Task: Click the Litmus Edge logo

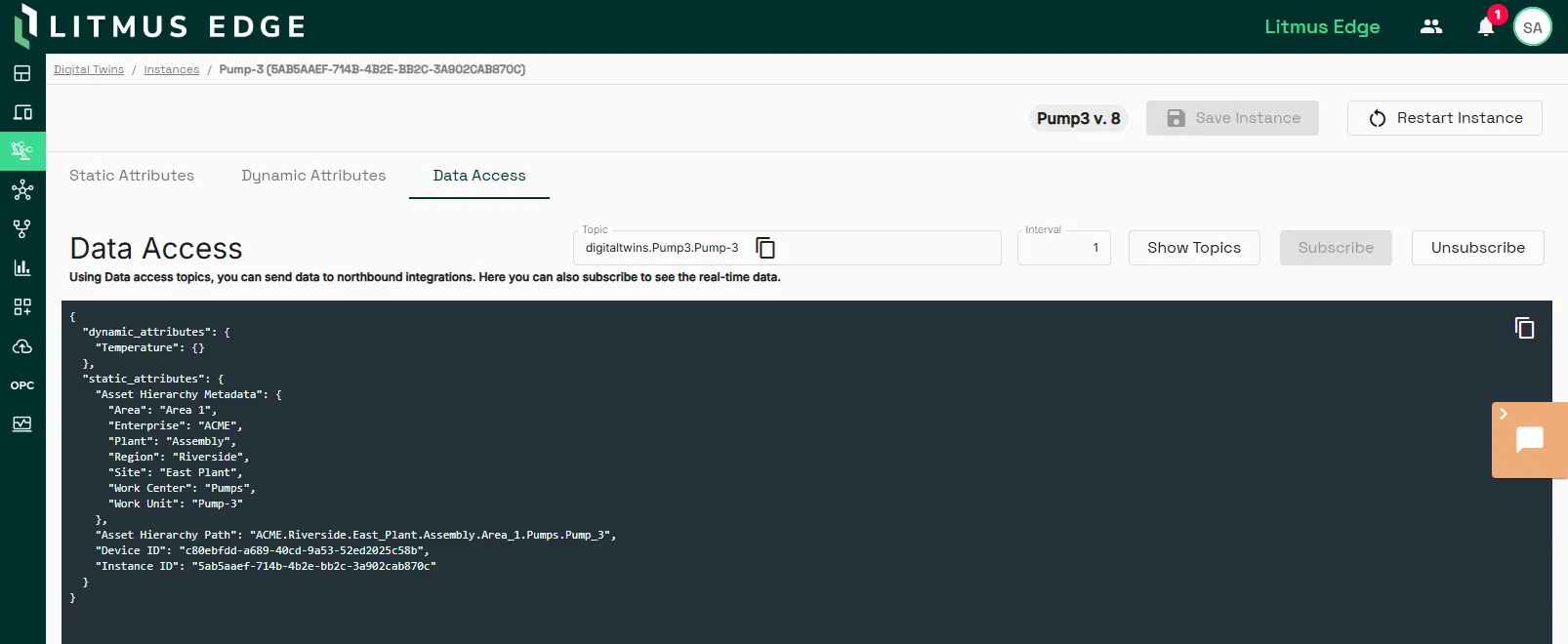Action: point(160,26)
